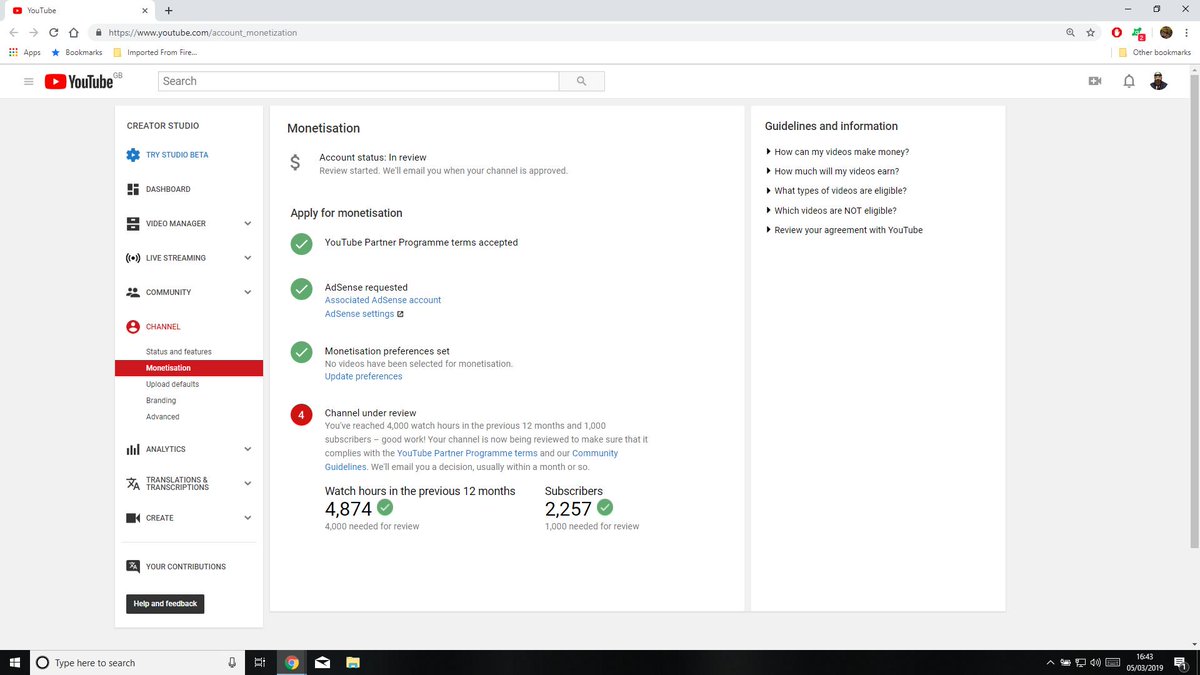Open the Imported From Firefox bookmarks folder
This screenshot has height=675, width=1200.
155,52
